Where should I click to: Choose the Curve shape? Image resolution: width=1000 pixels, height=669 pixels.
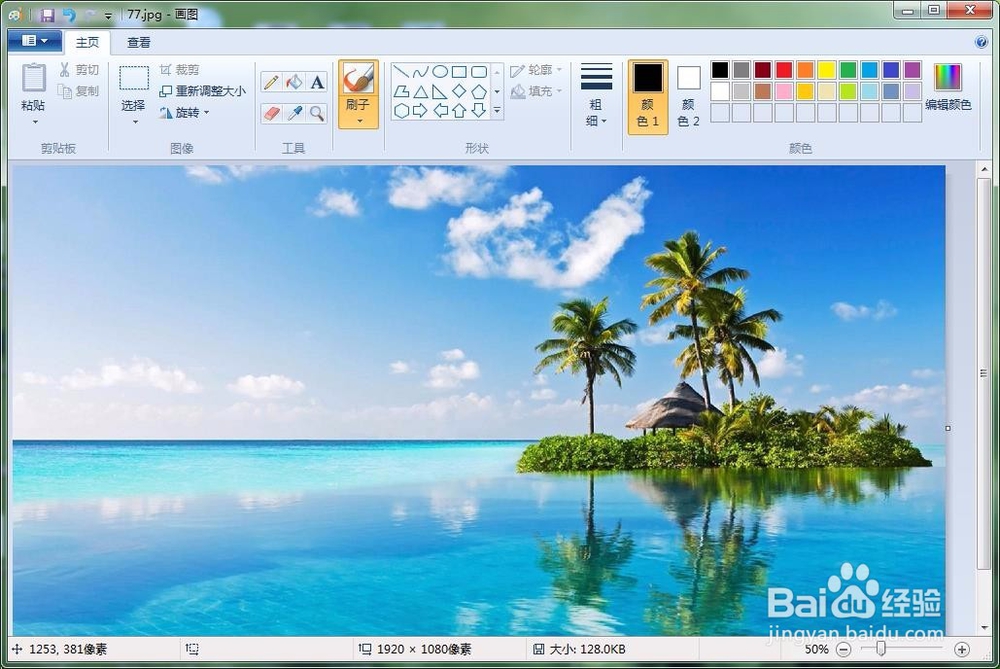click(x=420, y=71)
